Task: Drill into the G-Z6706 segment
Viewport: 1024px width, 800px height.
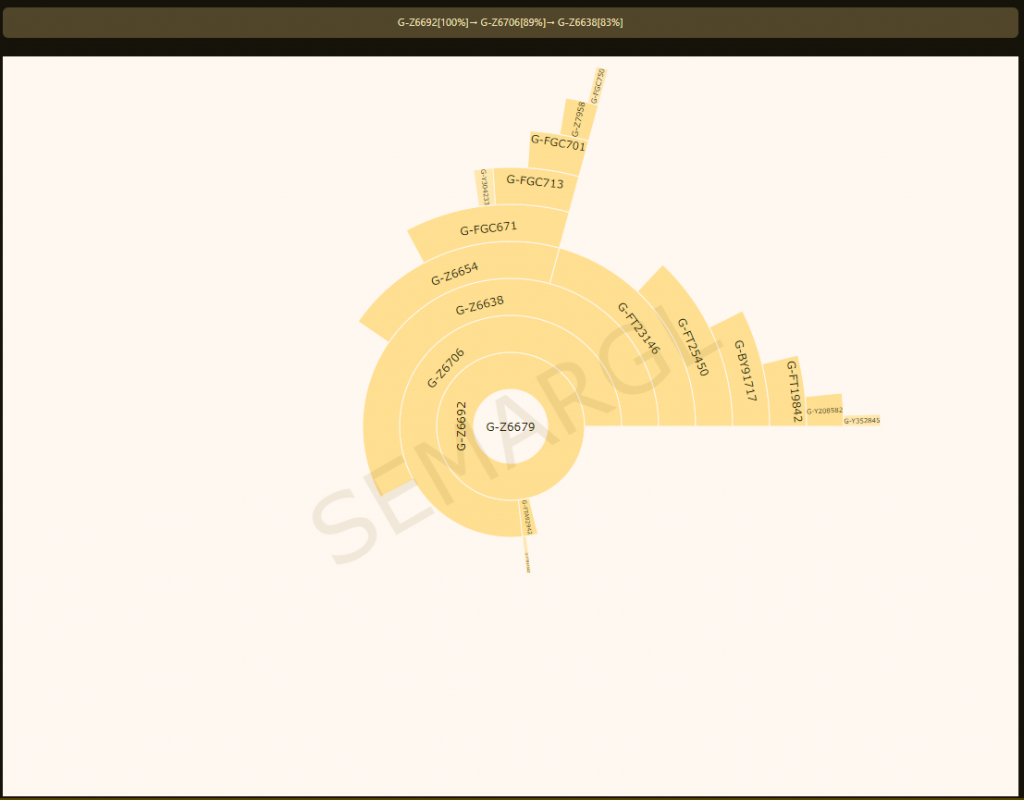Action: click(x=446, y=369)
